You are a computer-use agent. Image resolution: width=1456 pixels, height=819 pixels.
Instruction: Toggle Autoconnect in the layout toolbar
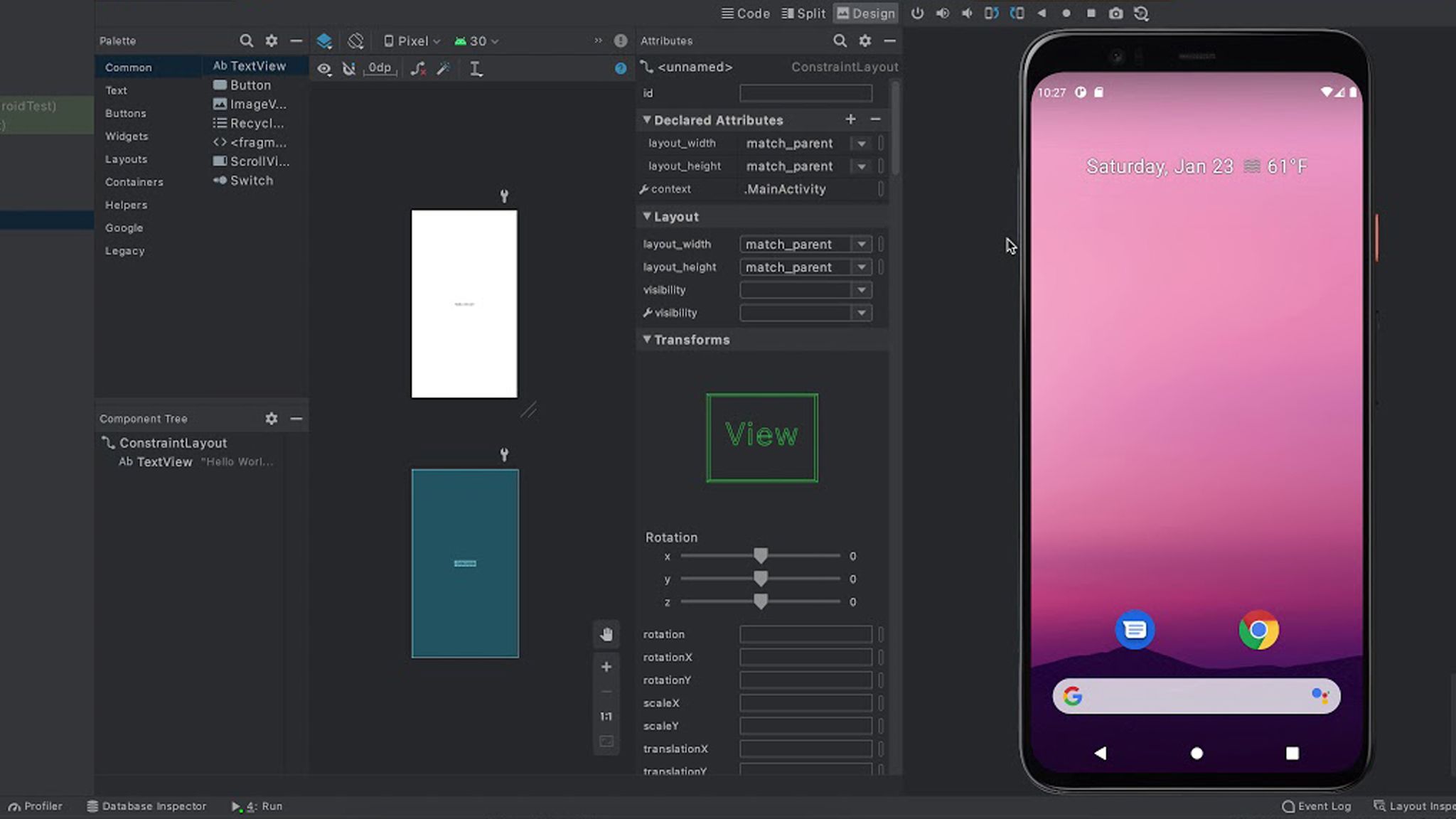pos(348,68)
